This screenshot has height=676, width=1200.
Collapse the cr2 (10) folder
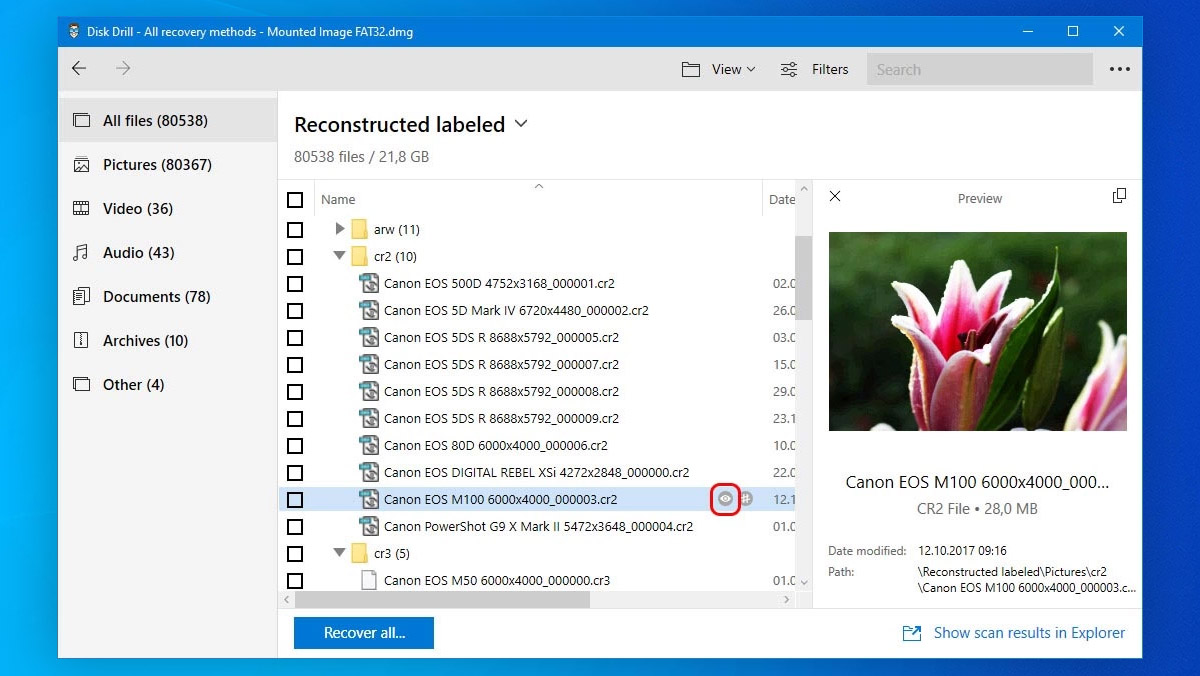point(340,257)
